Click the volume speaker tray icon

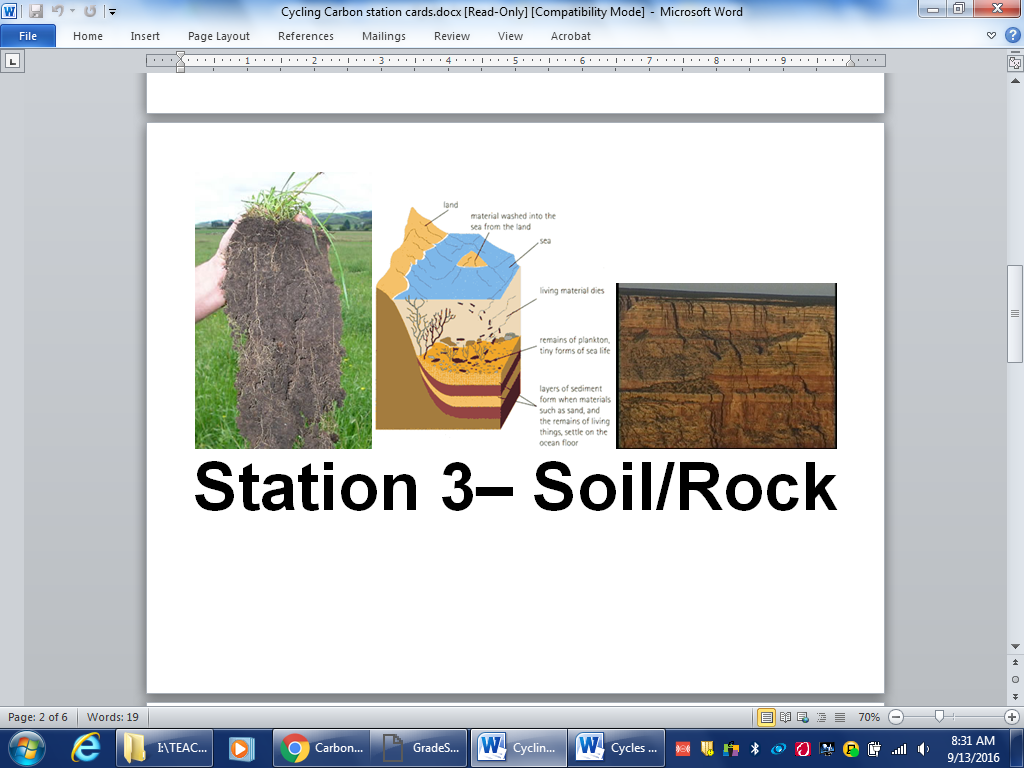(923, 749)
